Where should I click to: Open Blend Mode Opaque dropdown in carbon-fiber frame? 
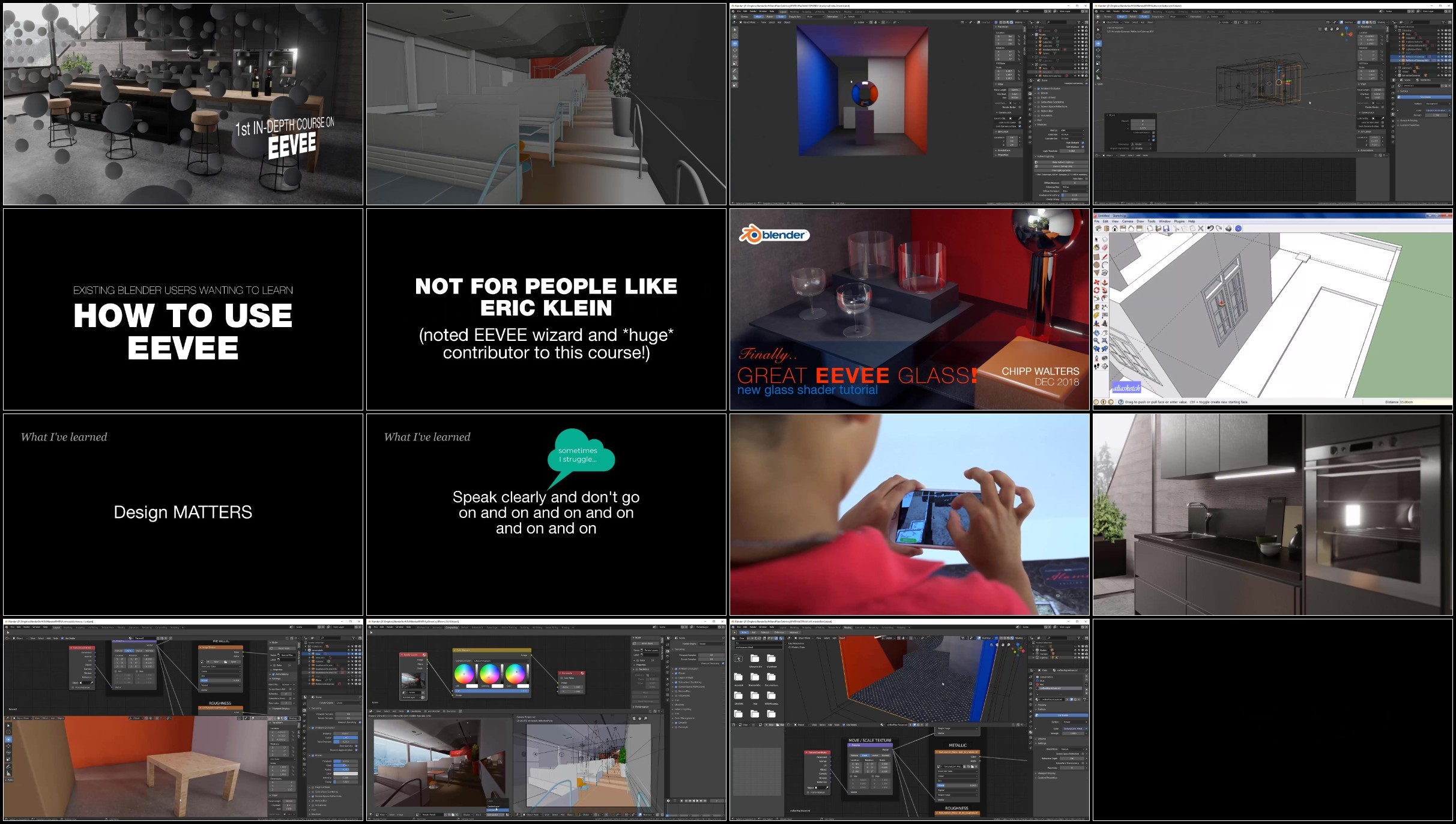(x=1072, y=749)
